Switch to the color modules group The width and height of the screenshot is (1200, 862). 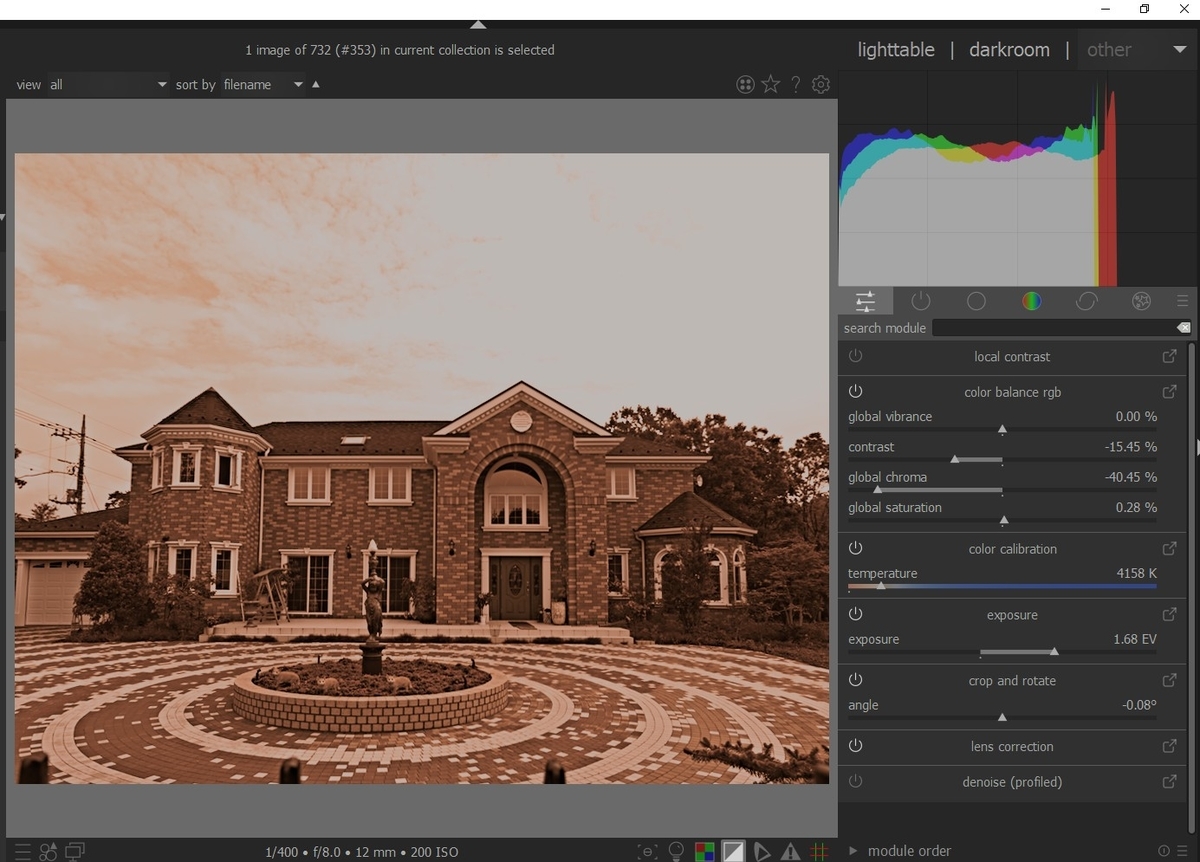click(1031, 301)
